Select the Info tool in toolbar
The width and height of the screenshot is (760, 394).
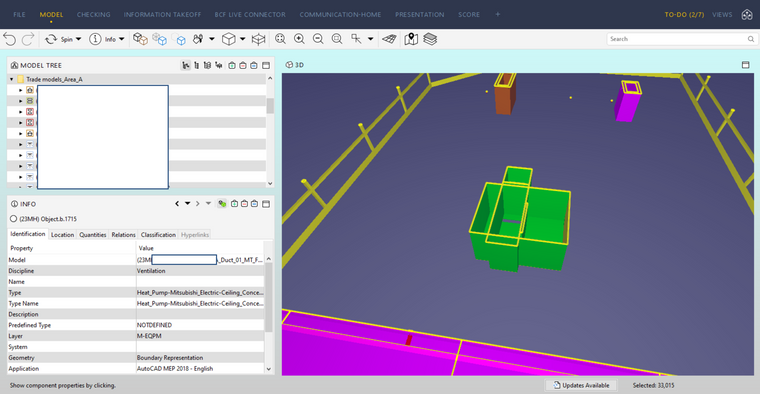[102, 39]
